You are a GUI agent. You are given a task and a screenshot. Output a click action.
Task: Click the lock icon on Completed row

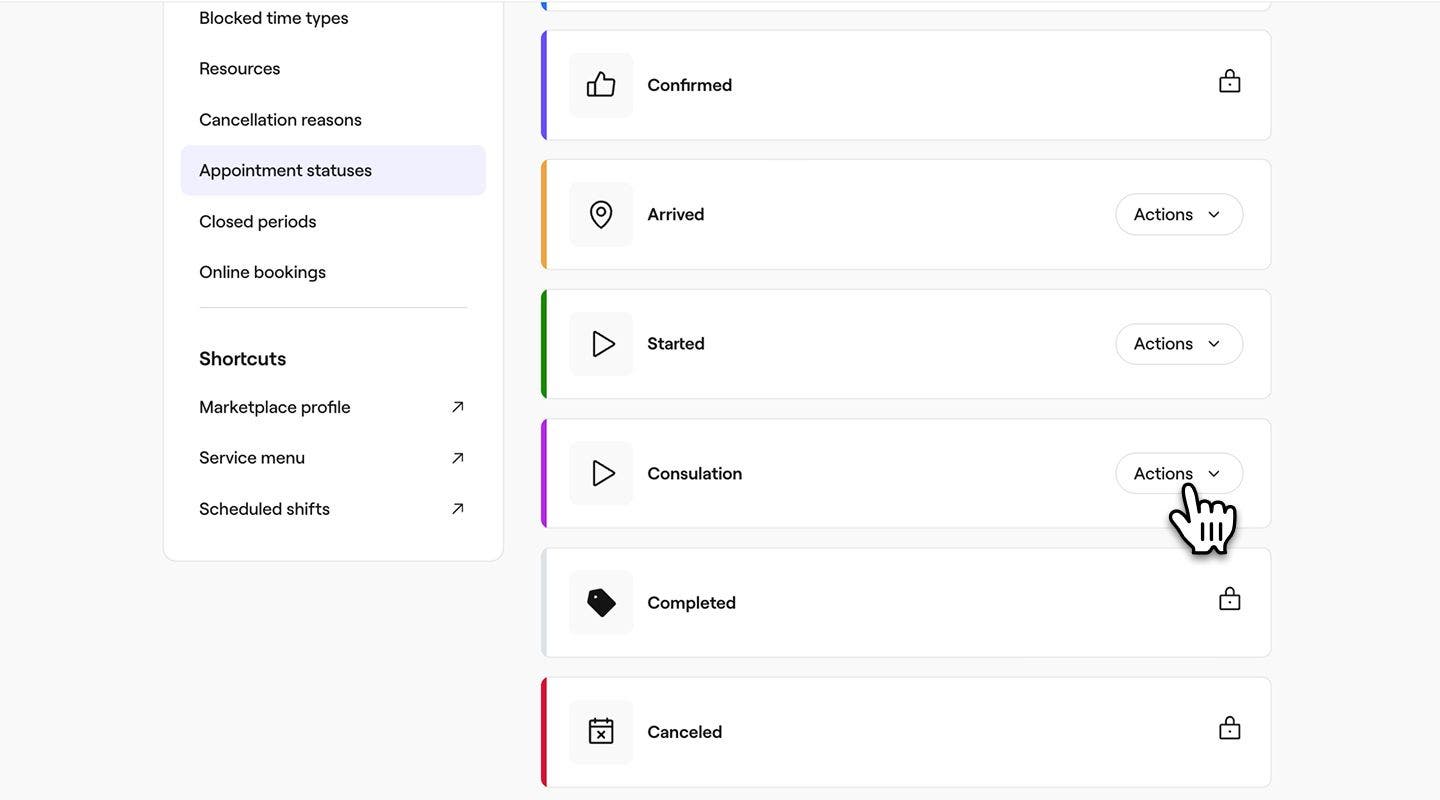[1229, 600]
